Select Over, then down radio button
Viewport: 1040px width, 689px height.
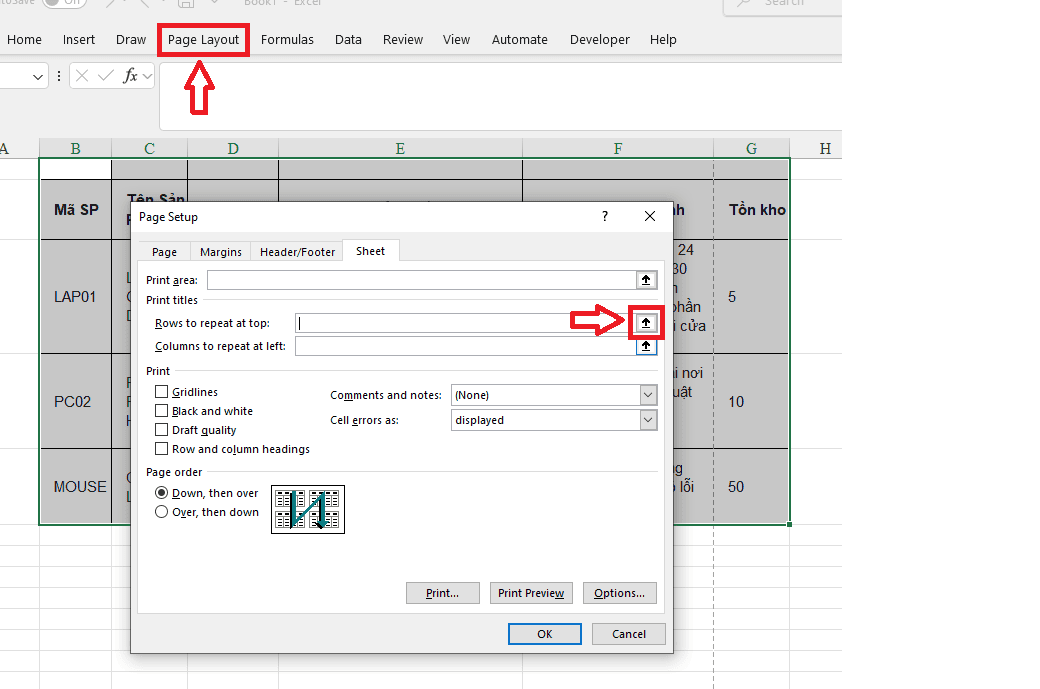161,512
